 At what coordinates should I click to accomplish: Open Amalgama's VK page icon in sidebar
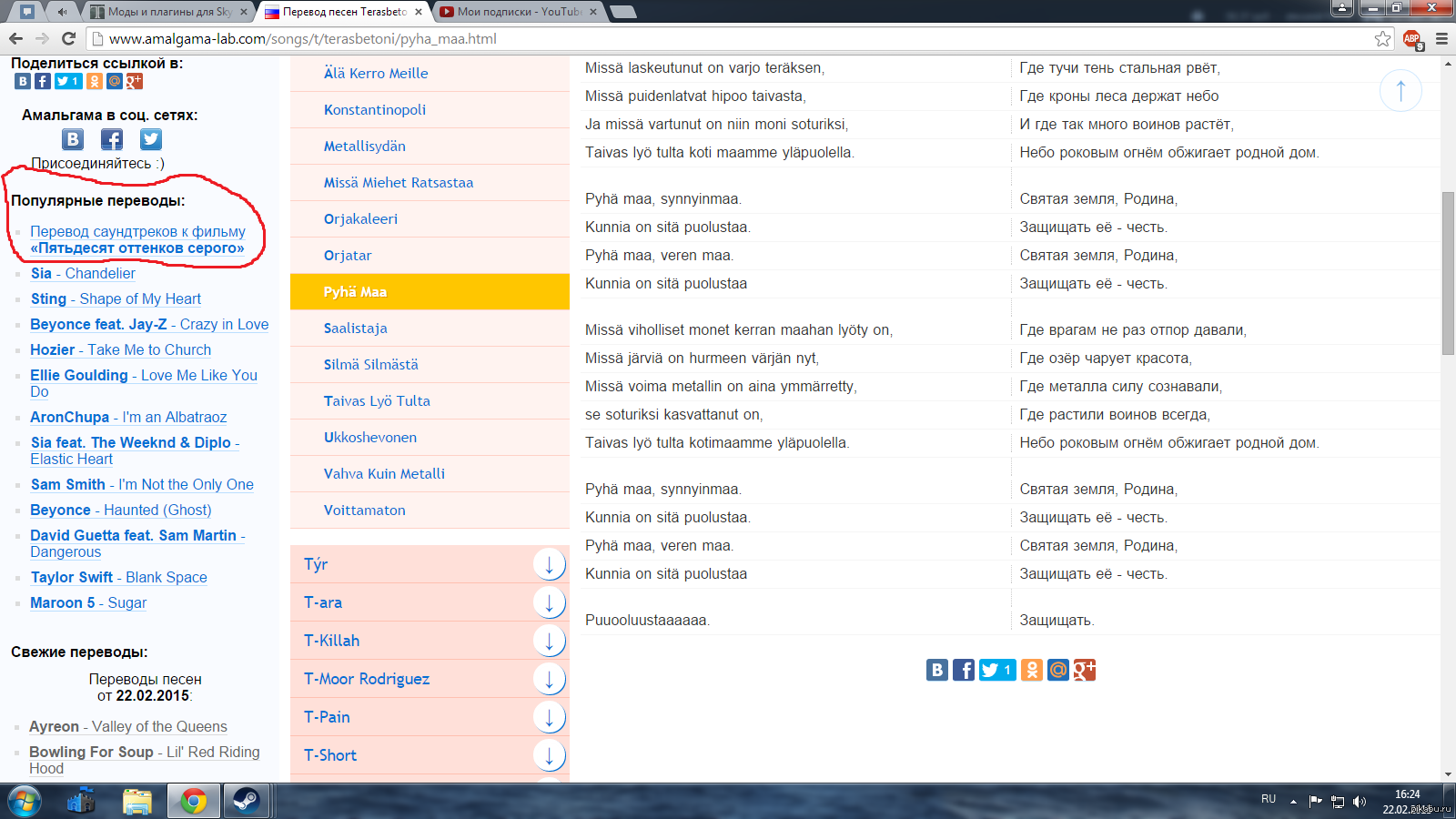pyautogui.click(x=73, y=139)
